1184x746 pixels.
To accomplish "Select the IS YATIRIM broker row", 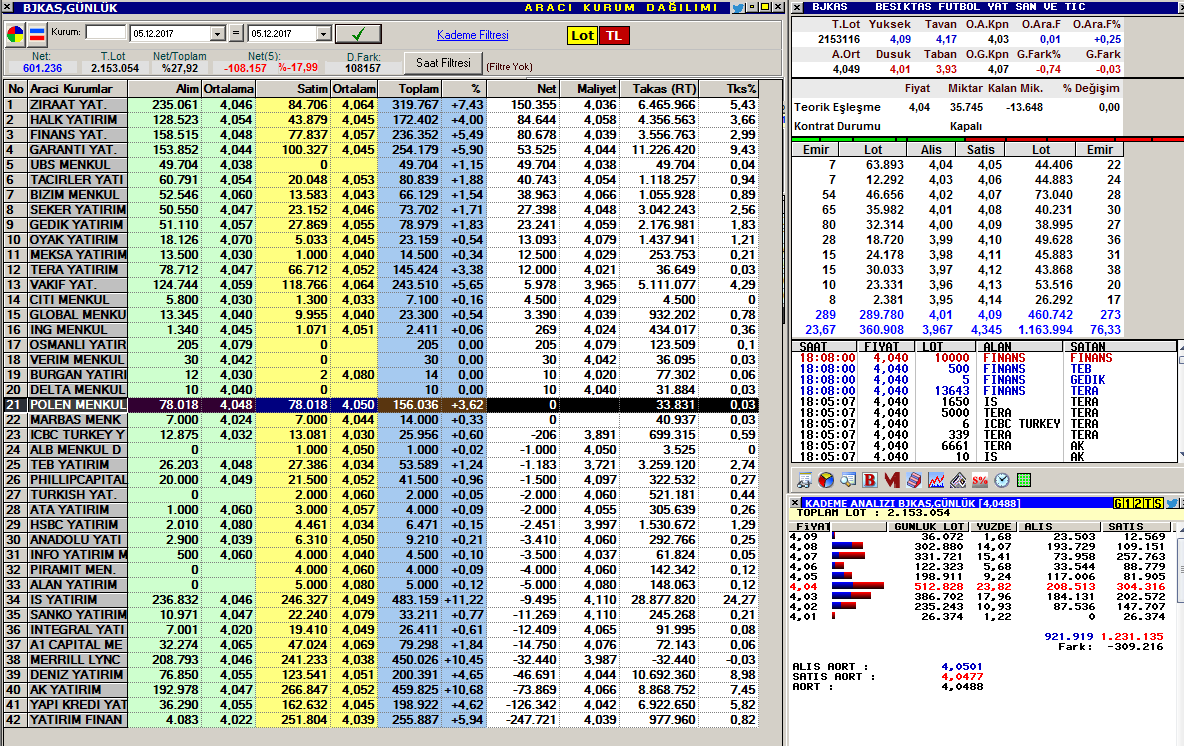I will click(x=381, y=600).
